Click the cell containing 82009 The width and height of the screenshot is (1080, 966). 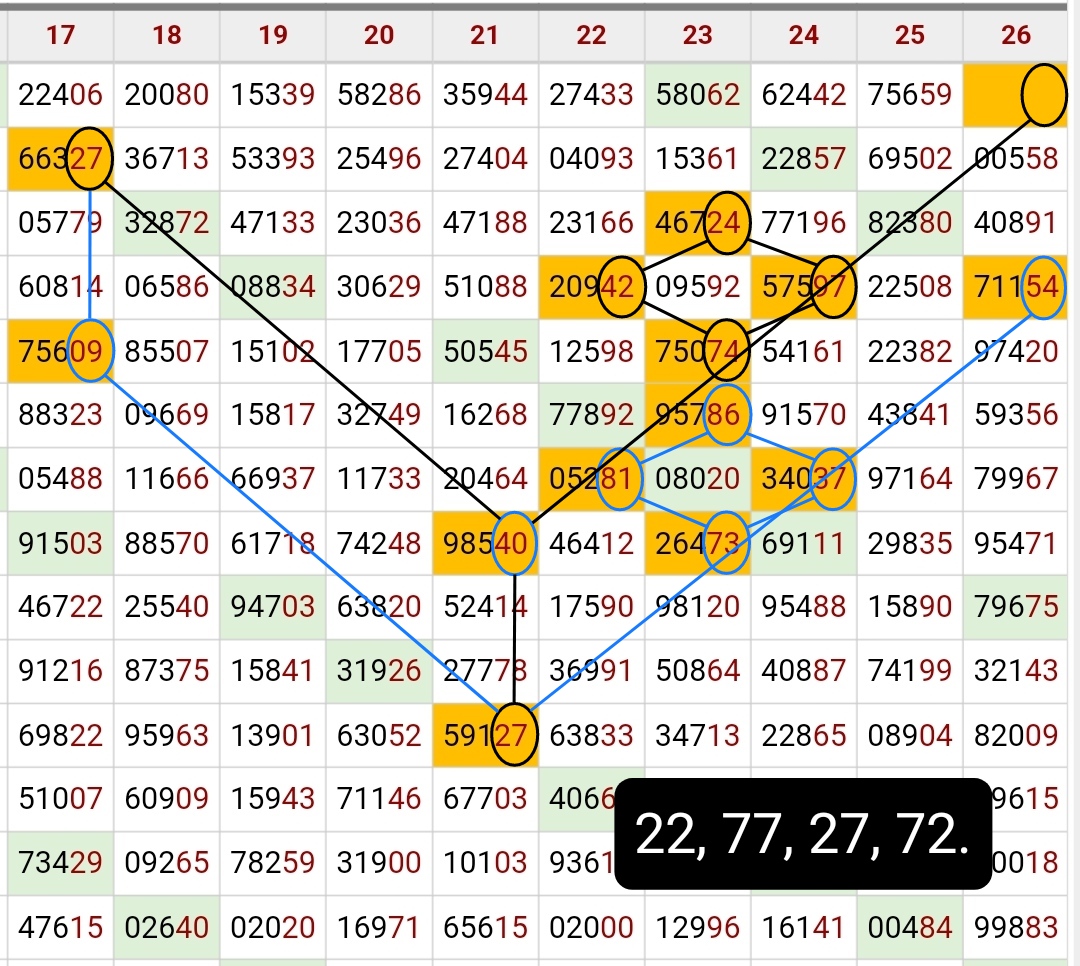(1016, 736)
